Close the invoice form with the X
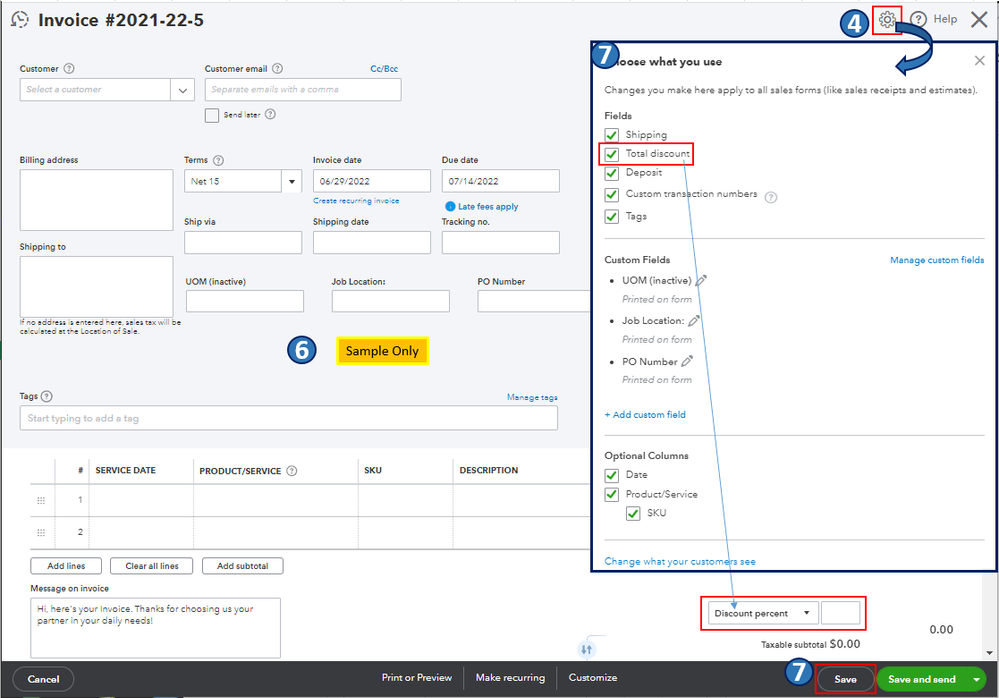The height and width of the screenshot is (698, 999). click(979, 20)
